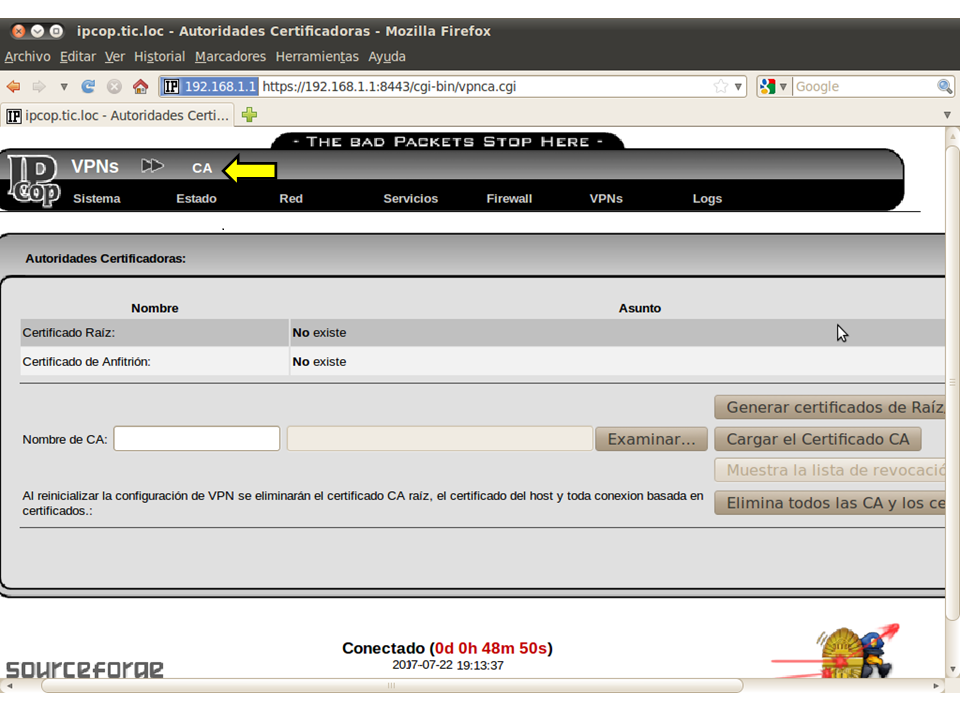960x720 pixels.
Task: Click the Nombre de CA text field
Action: tap(196, 439)
